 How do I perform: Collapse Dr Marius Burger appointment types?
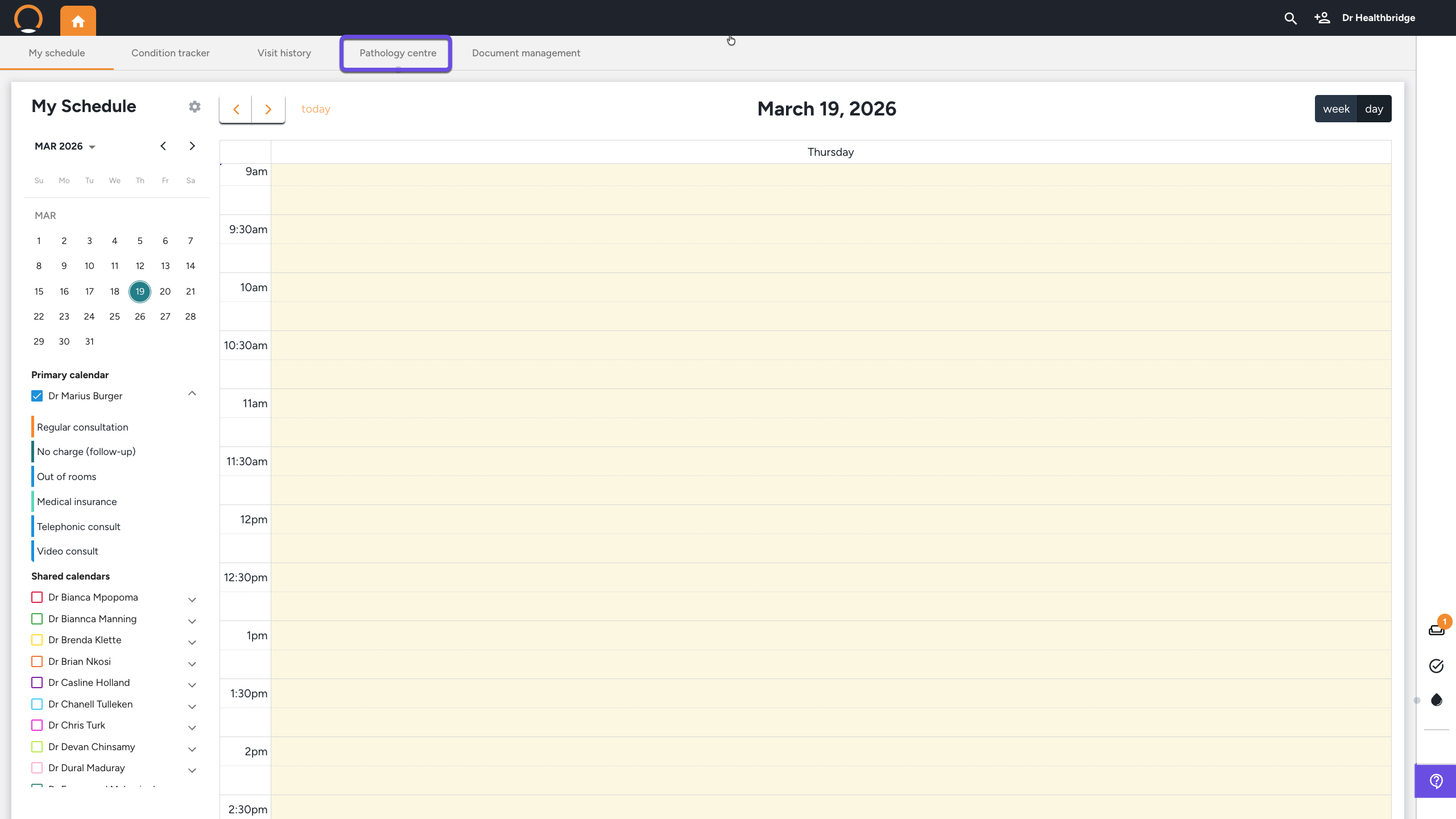tap(192, 394)
